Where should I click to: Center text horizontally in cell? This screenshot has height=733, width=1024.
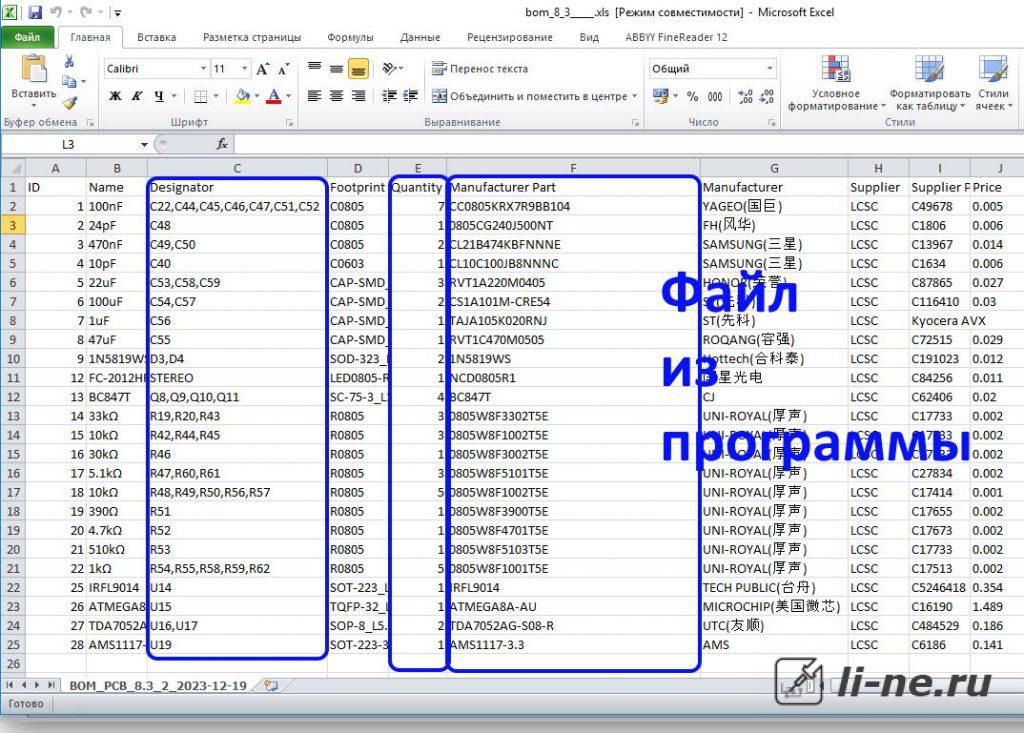336,96
